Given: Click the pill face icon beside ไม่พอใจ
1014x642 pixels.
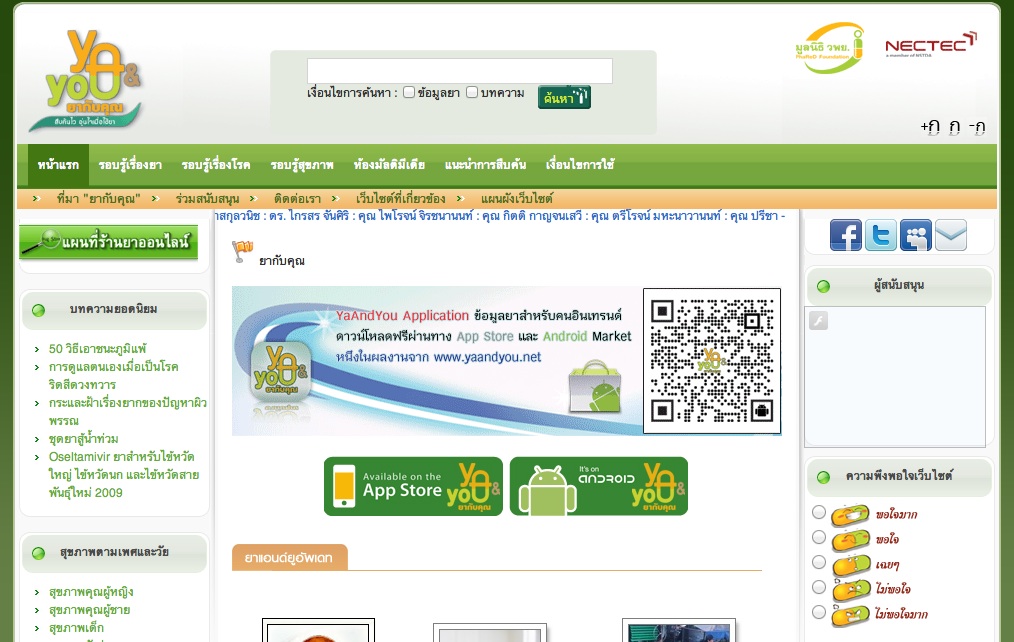Looking at the screenshot, I should 851,589.
